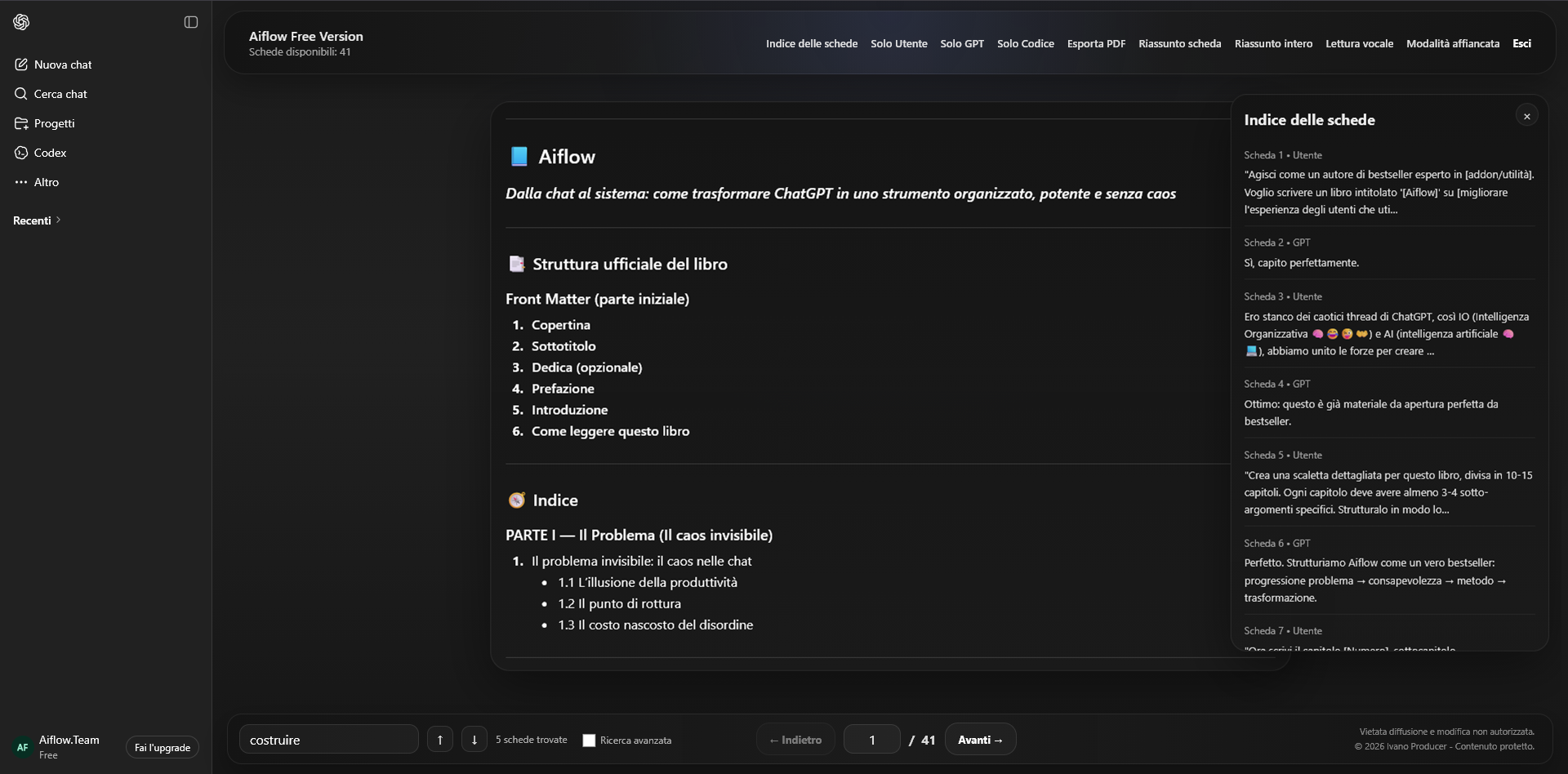Open Scheda 3 Utente in index
This screenshot has width=1568, height=774.
(1389, 324)
